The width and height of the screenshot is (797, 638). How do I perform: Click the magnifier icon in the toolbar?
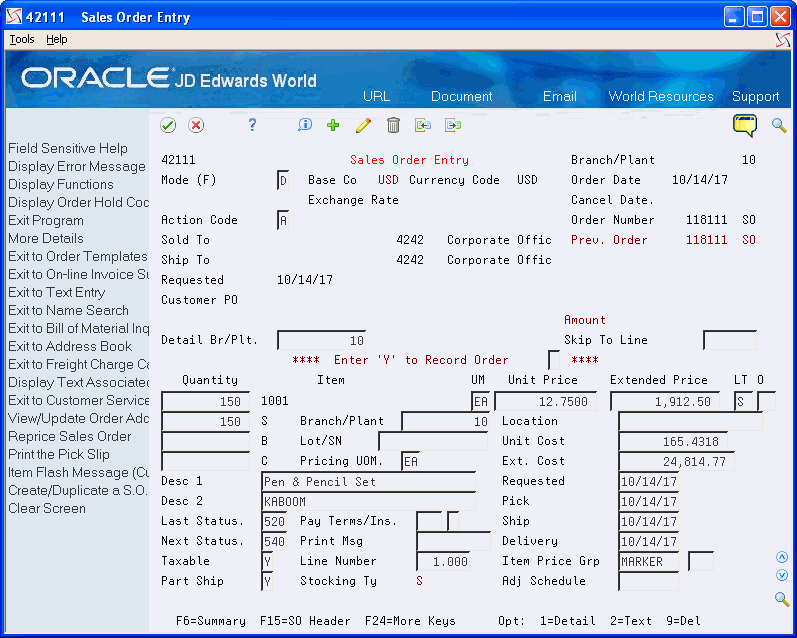[x=779, y=125]
